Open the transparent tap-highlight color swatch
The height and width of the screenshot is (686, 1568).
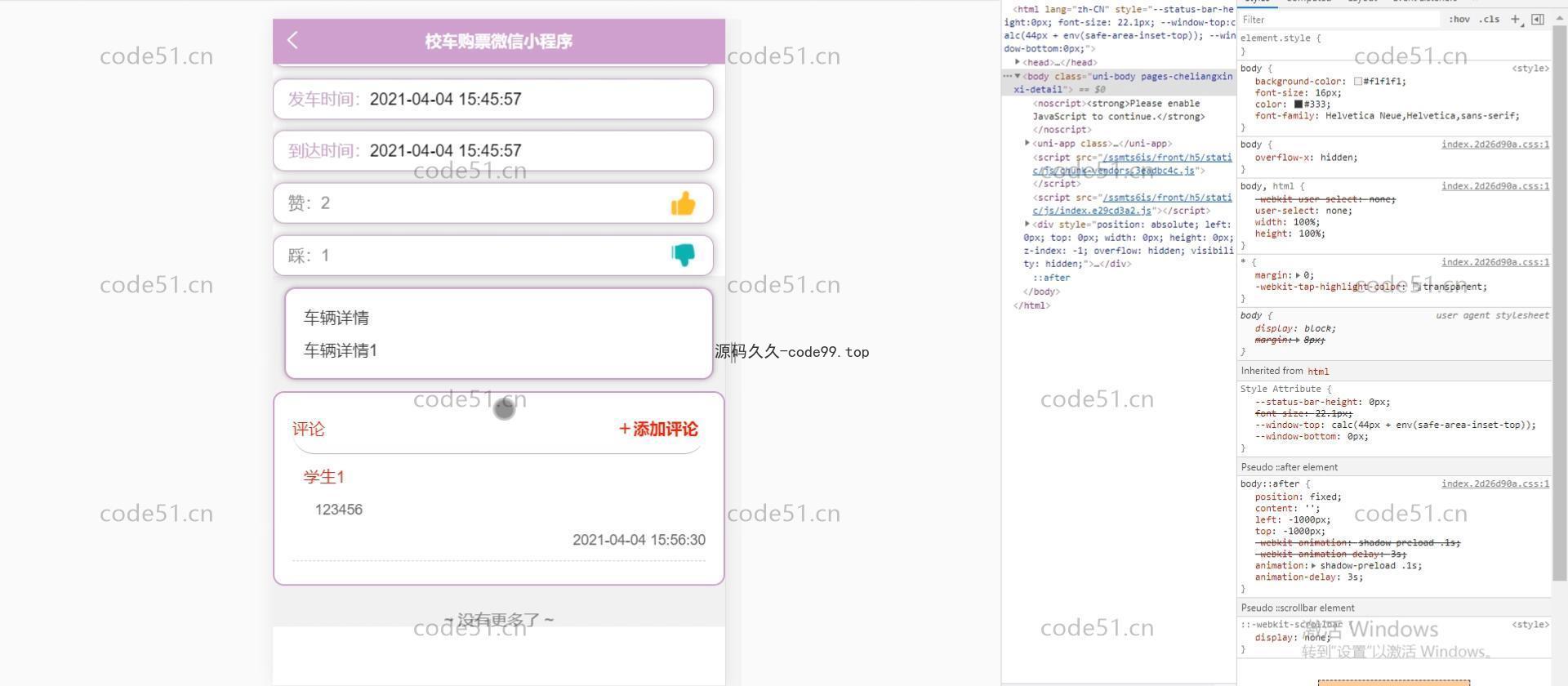1416,287
